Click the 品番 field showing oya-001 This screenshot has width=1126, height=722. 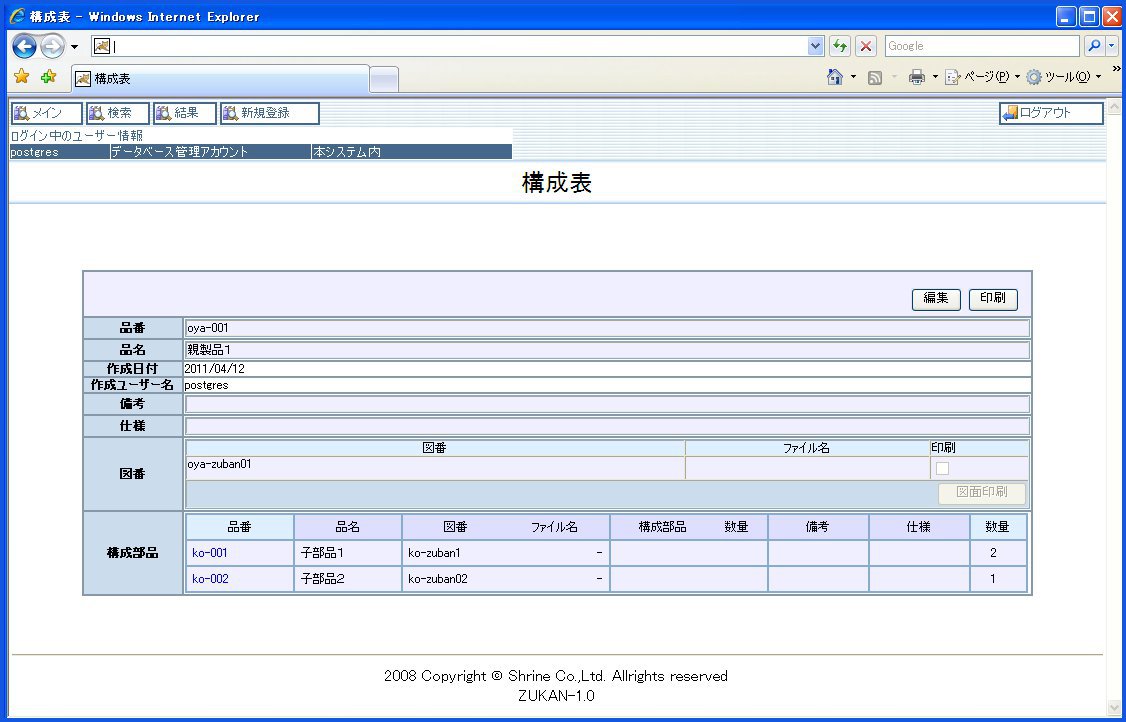tap(608, 328)
